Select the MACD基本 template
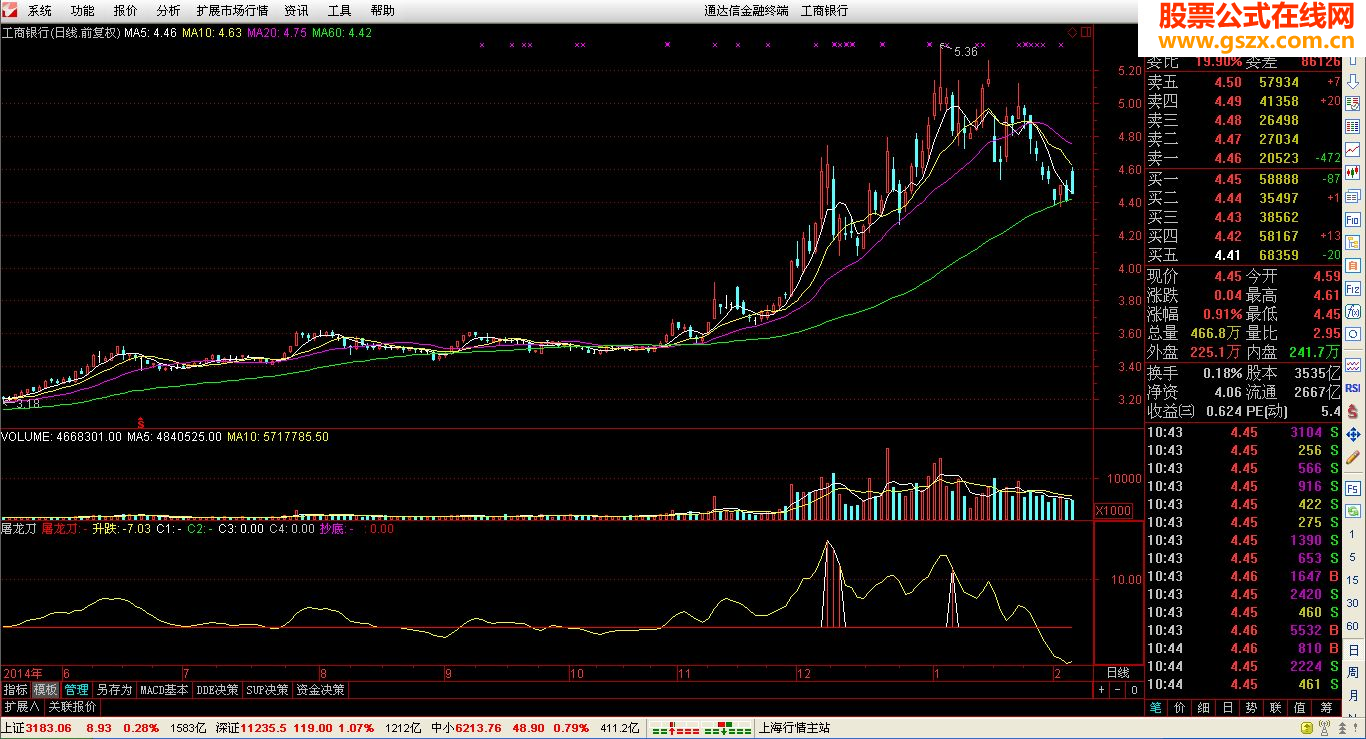 pyautogui.click(x=164, y=690)
